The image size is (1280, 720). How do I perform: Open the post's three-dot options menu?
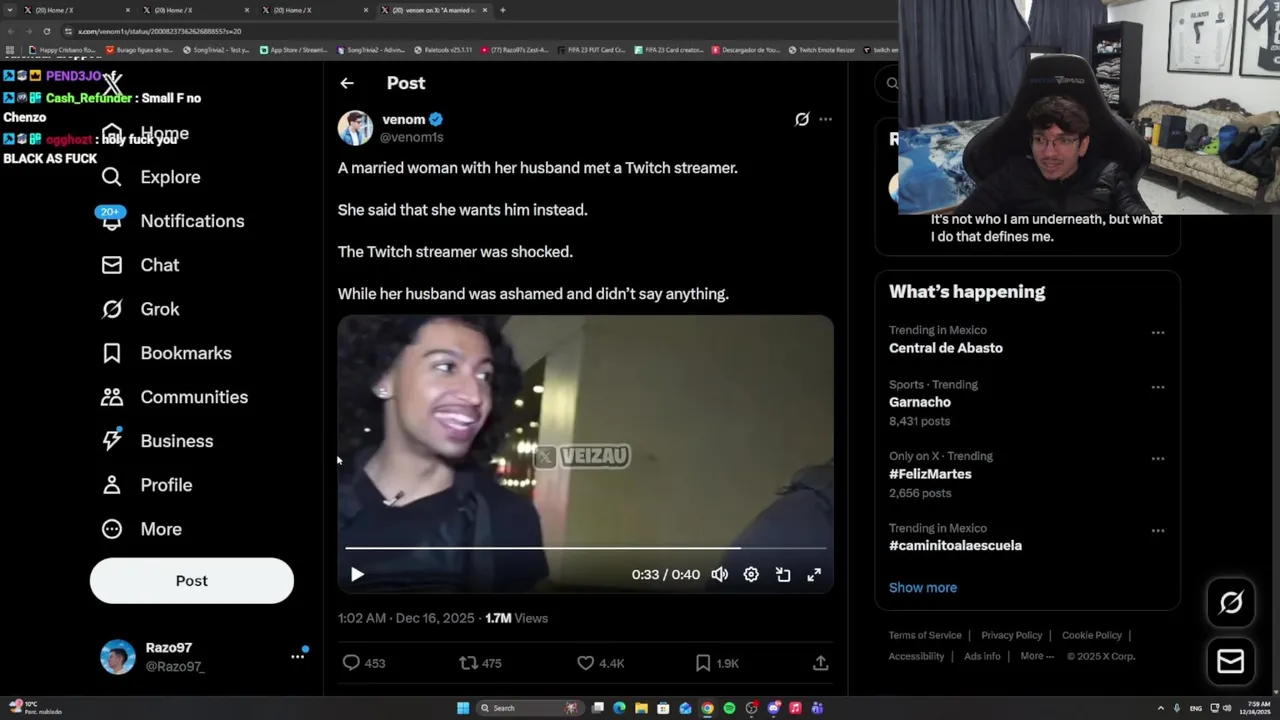pyautogui.click(x=825, y=119)
